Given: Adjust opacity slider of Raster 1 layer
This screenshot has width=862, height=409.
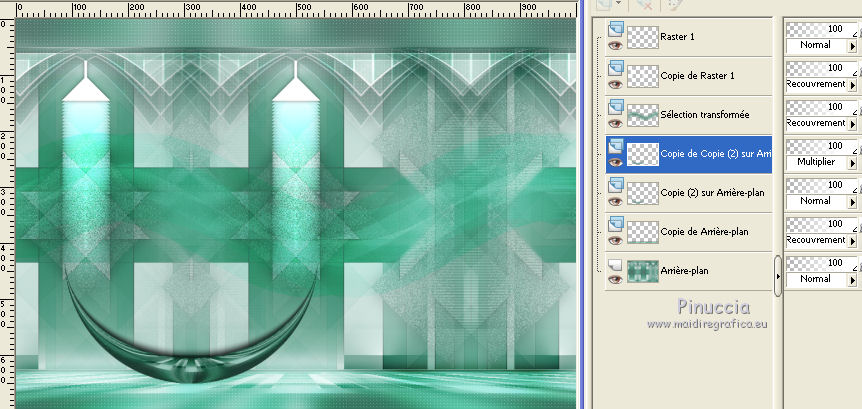Looking at the screenshot, I should pyautogui.click(x=821, y=29).
